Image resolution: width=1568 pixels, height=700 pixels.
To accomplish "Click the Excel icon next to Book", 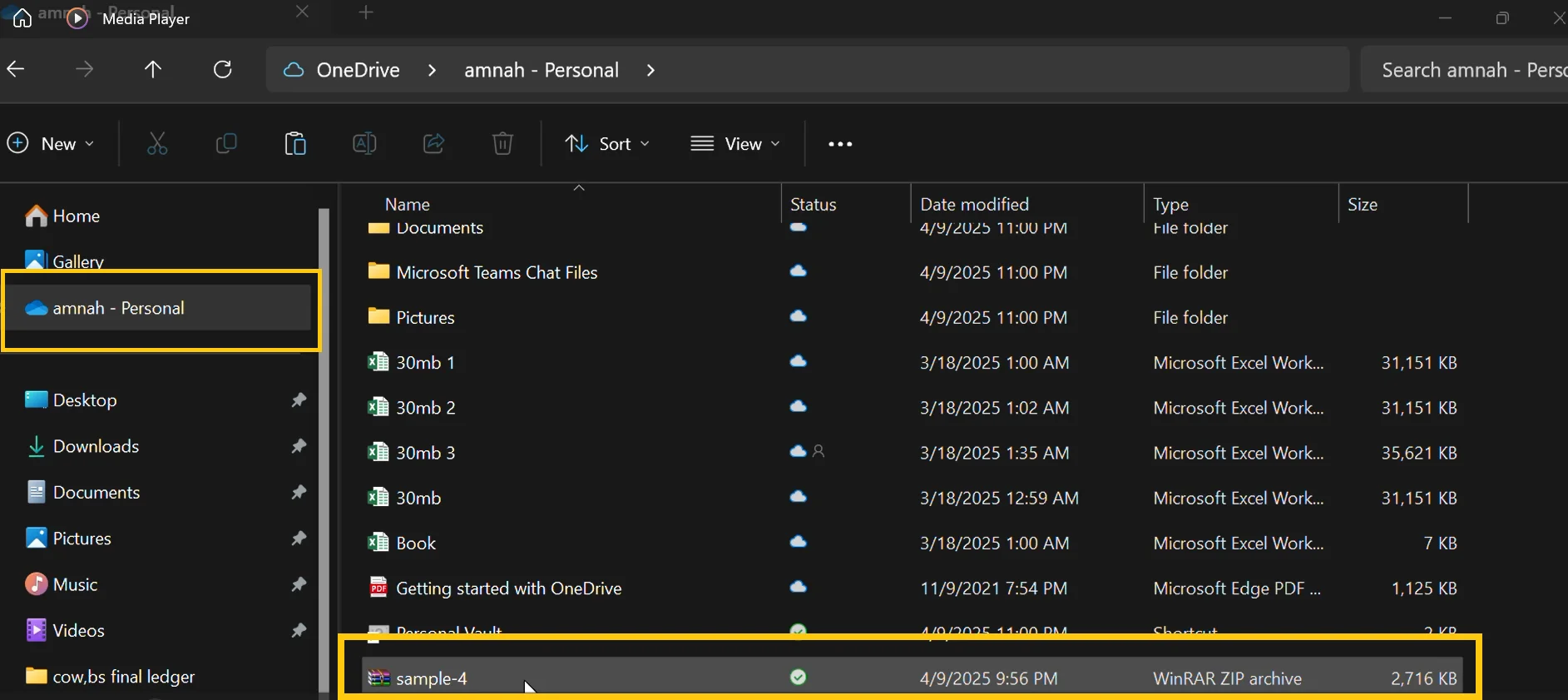I will 378,543.
